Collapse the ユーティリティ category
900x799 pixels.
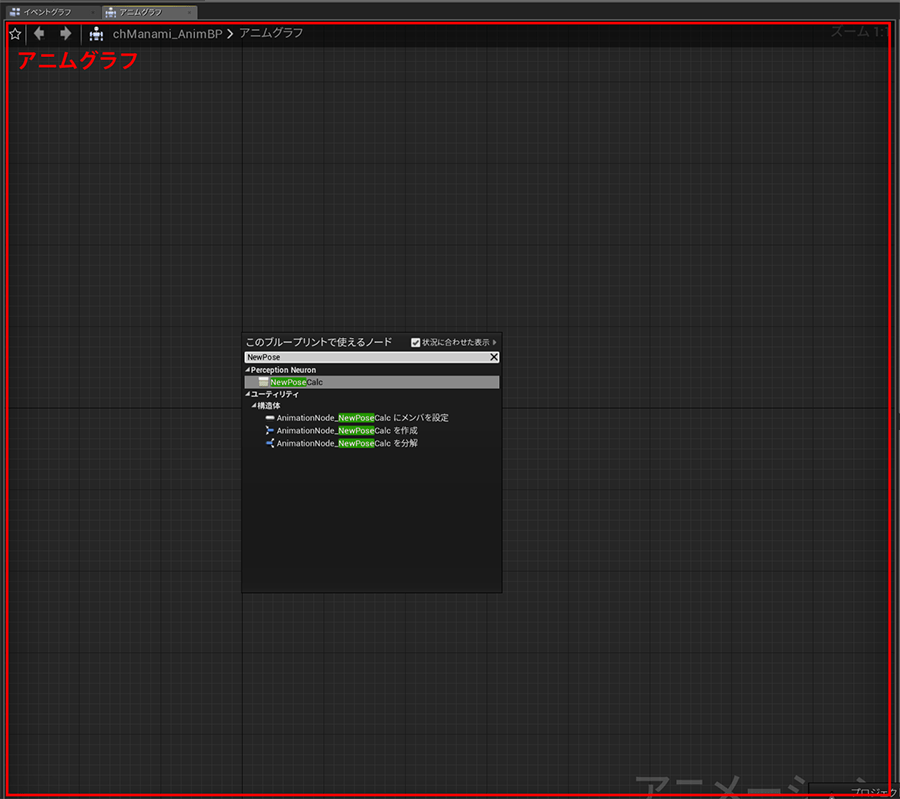[248, 395]
